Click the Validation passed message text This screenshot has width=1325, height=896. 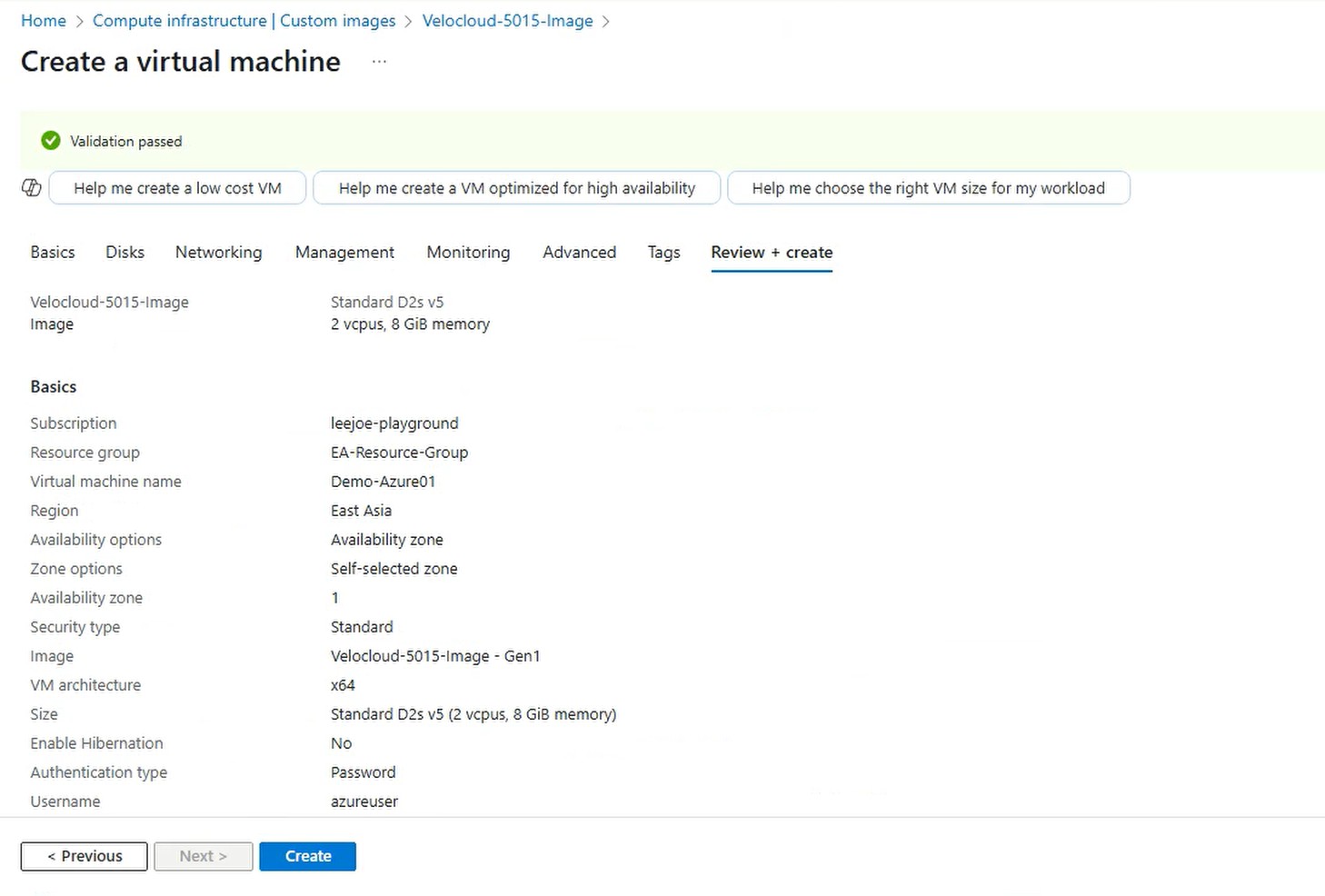(126, 142)
